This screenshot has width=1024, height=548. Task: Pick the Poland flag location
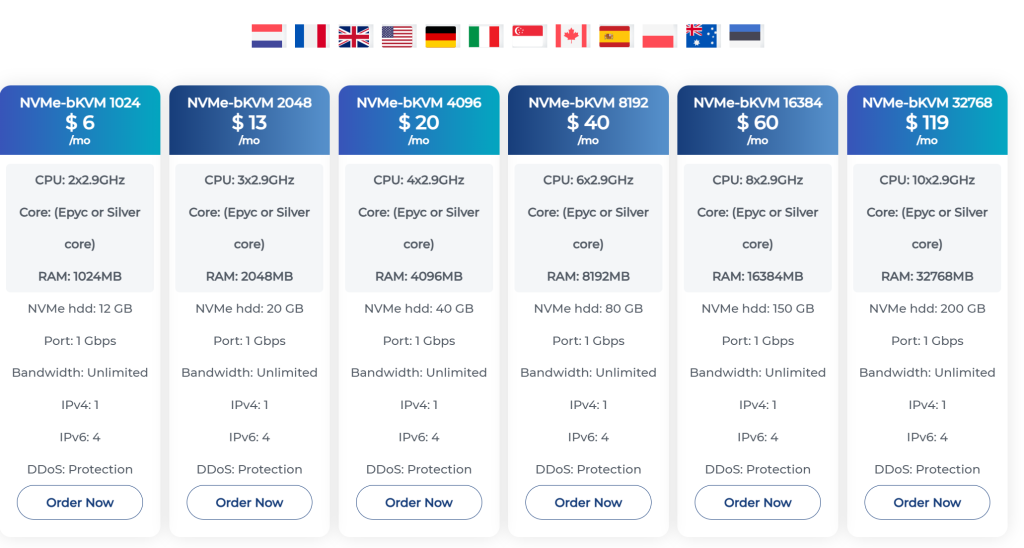[x=658, y=36]
